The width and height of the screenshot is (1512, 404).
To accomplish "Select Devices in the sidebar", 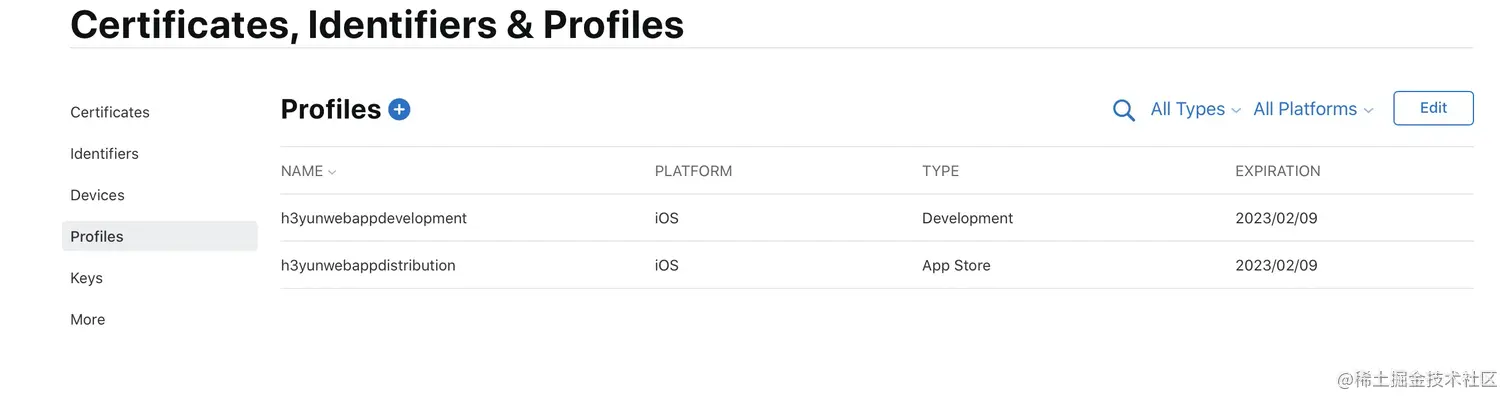I will tap(97, 195).
